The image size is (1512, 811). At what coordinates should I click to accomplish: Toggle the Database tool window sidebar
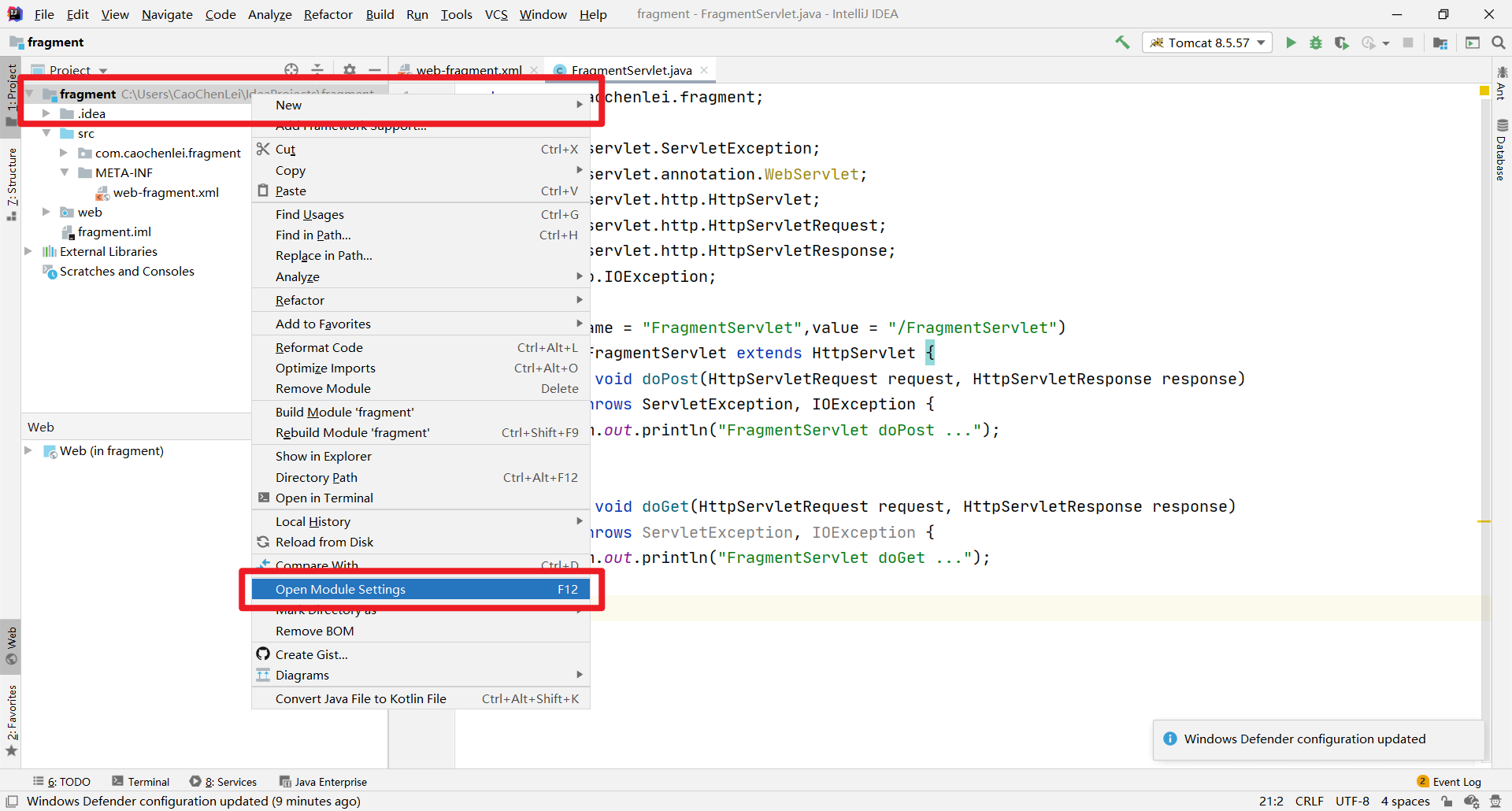1502,150
